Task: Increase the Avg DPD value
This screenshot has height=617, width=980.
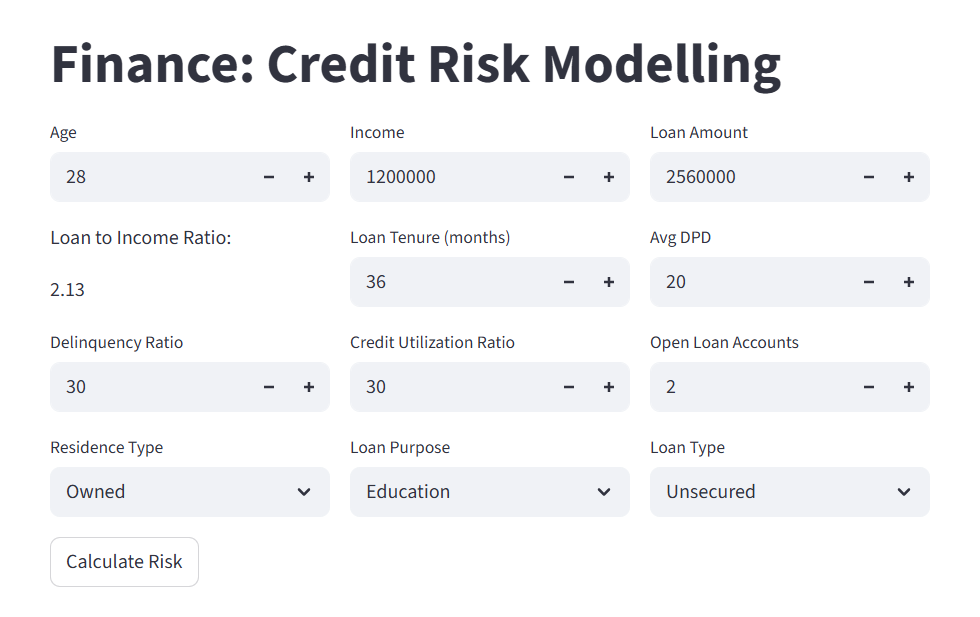Action: click(909, 282)
